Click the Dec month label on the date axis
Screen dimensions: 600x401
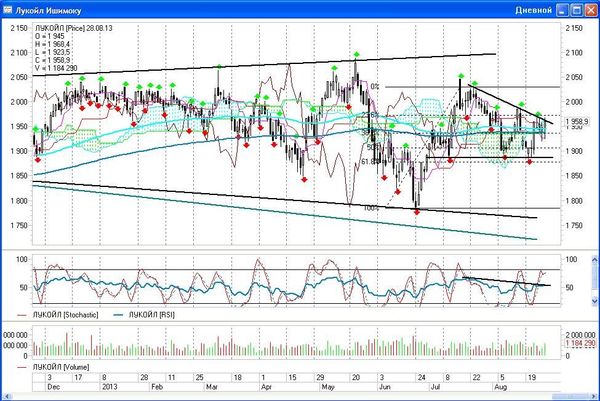pyautogui.click(x=54, y=387)
